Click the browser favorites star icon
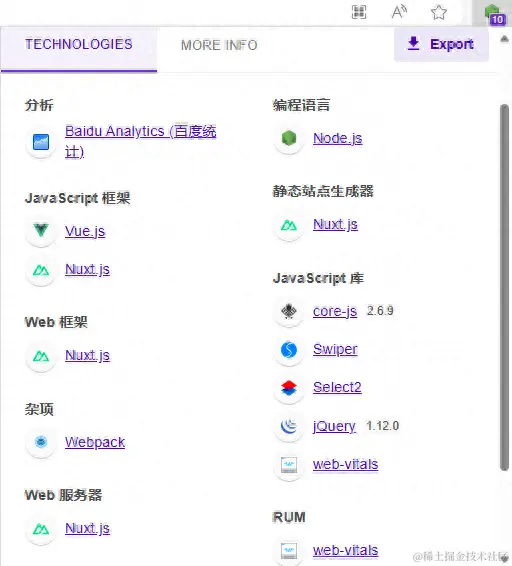This screenshot has width=512, height=566. pyautogui.click(x=439, y=12)
